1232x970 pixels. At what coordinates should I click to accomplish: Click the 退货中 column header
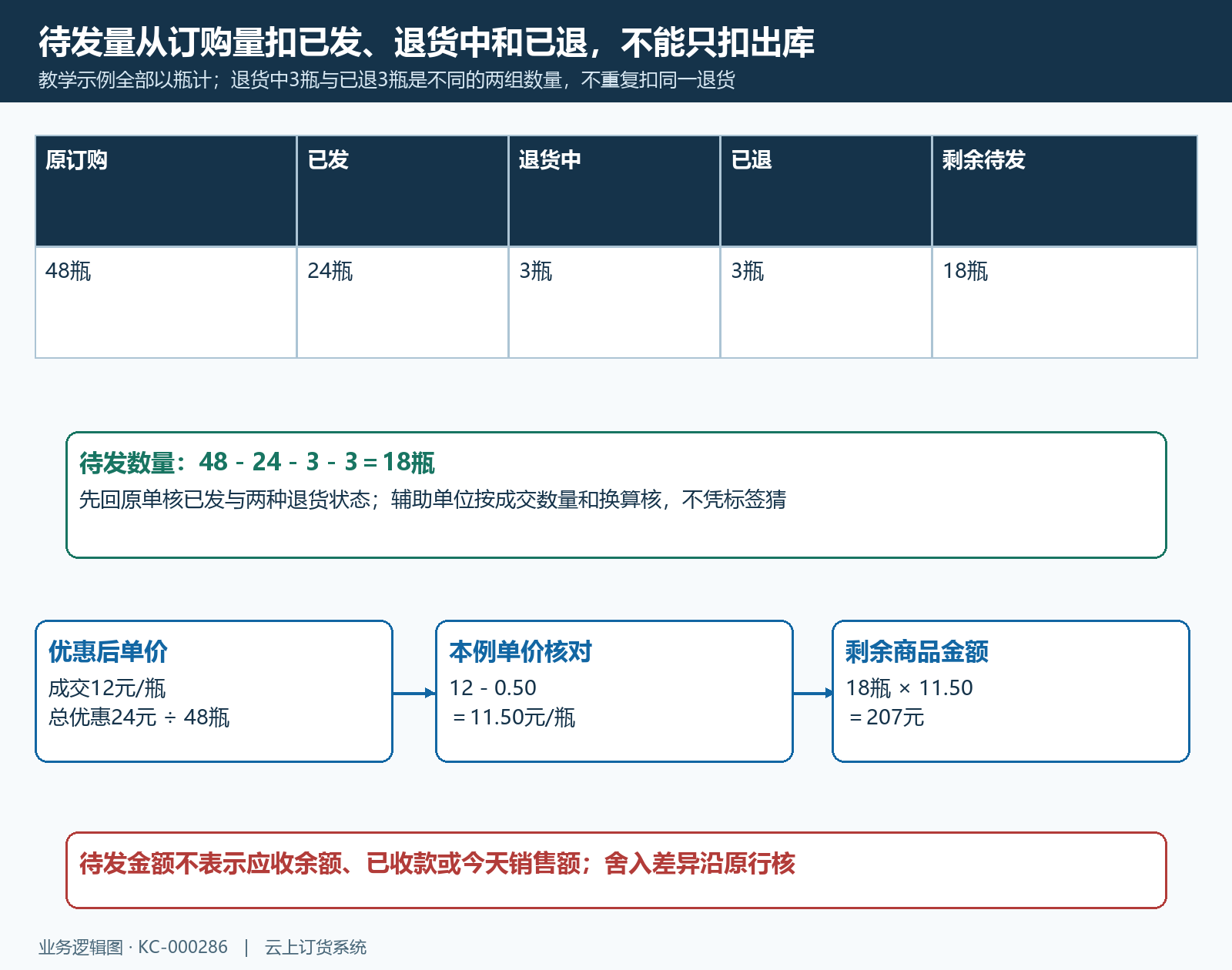tap(614, 191)
